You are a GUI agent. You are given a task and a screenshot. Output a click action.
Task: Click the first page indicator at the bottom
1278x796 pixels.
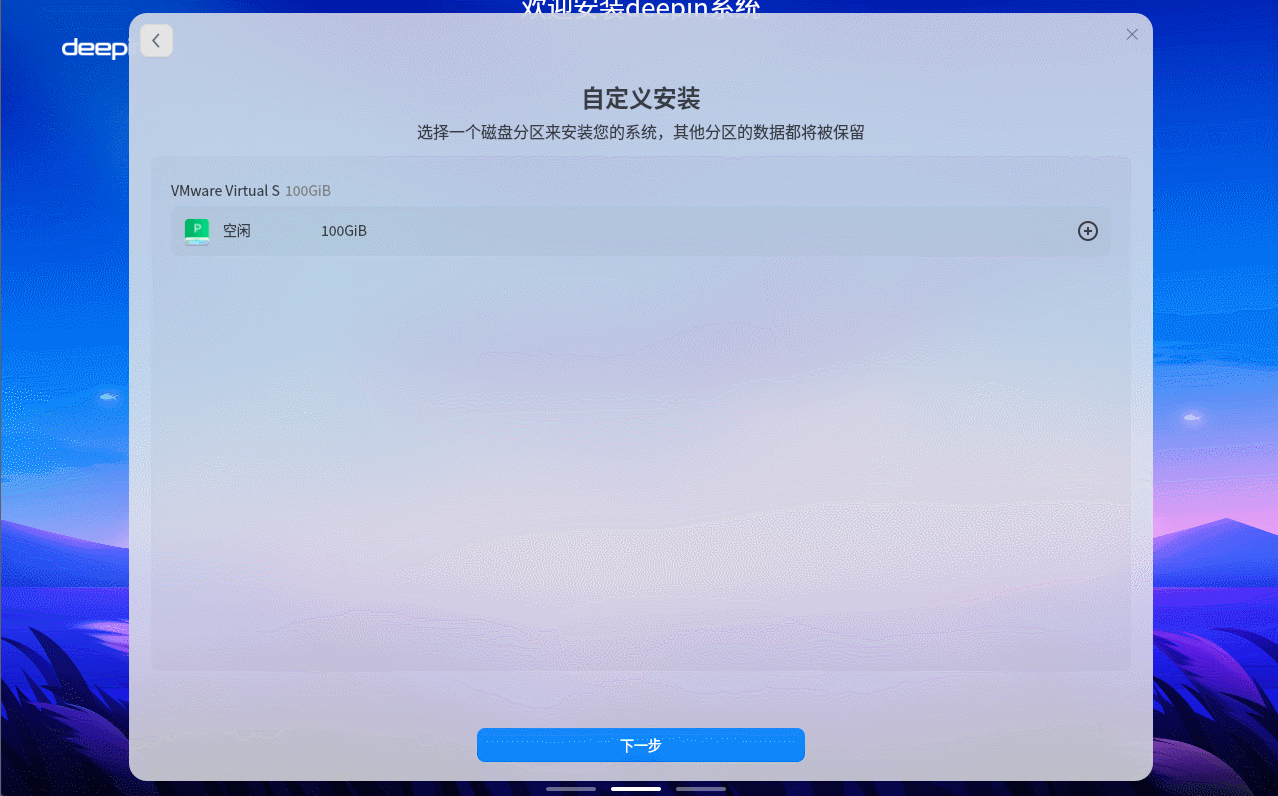tap(571, 789)
